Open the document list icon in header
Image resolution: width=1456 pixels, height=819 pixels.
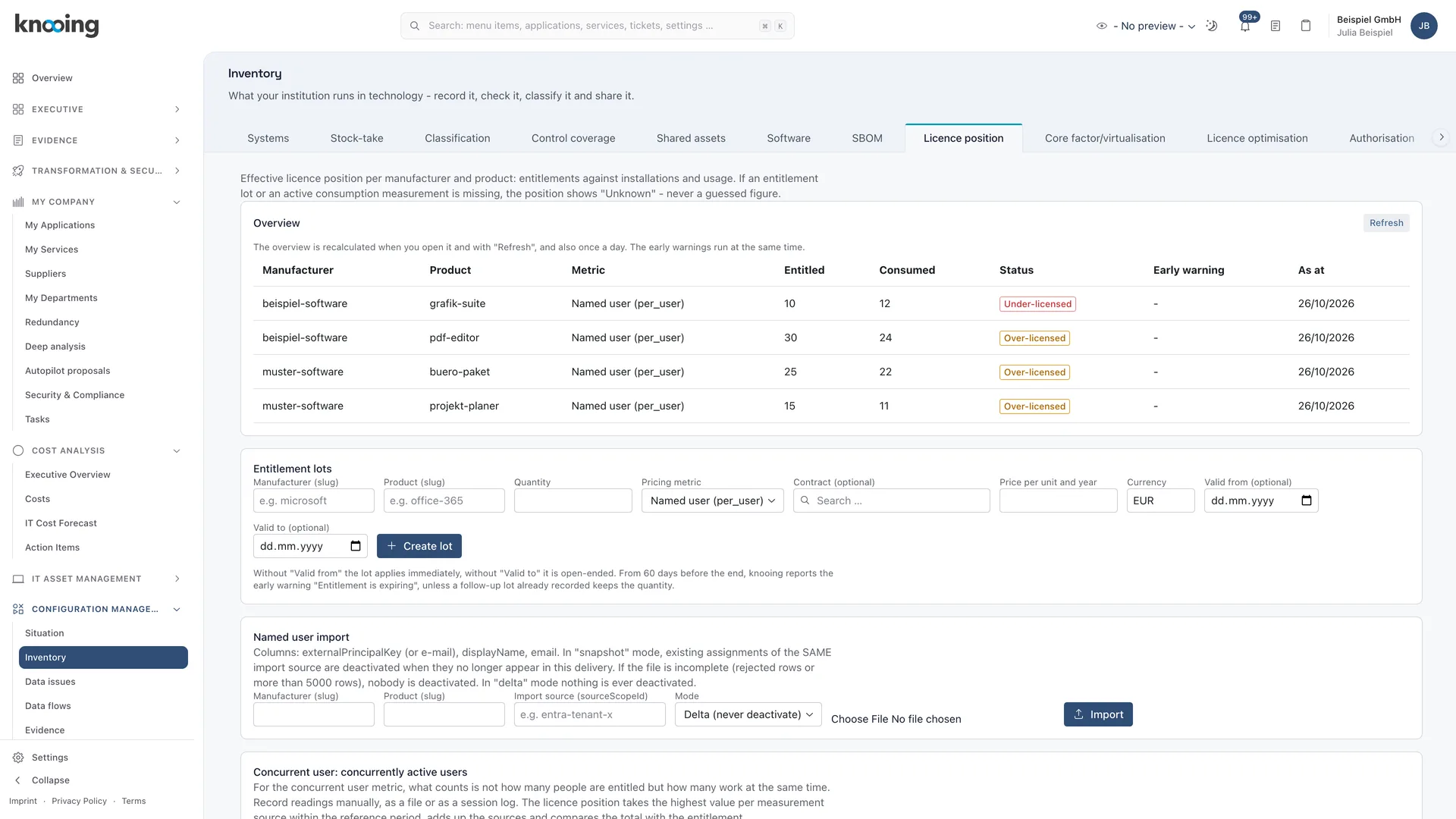tap(1276, 26)
